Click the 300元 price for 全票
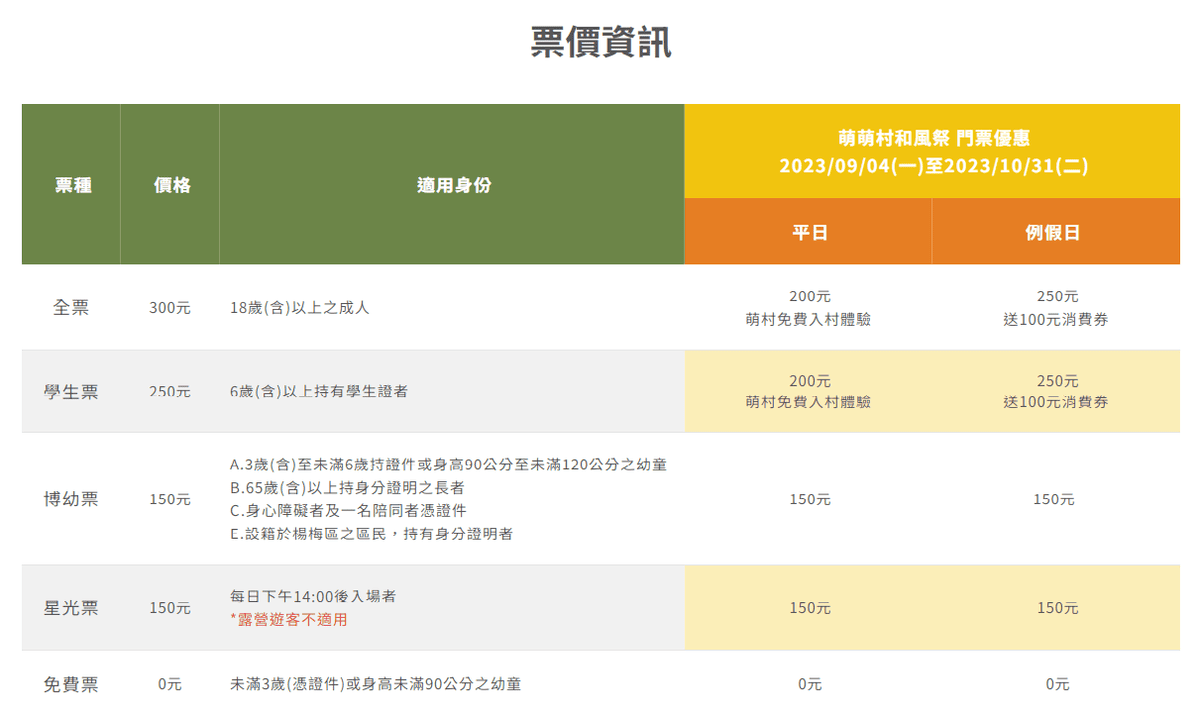Image resolution: width=1200 pixels, height=717 pixels. [170, 308]
